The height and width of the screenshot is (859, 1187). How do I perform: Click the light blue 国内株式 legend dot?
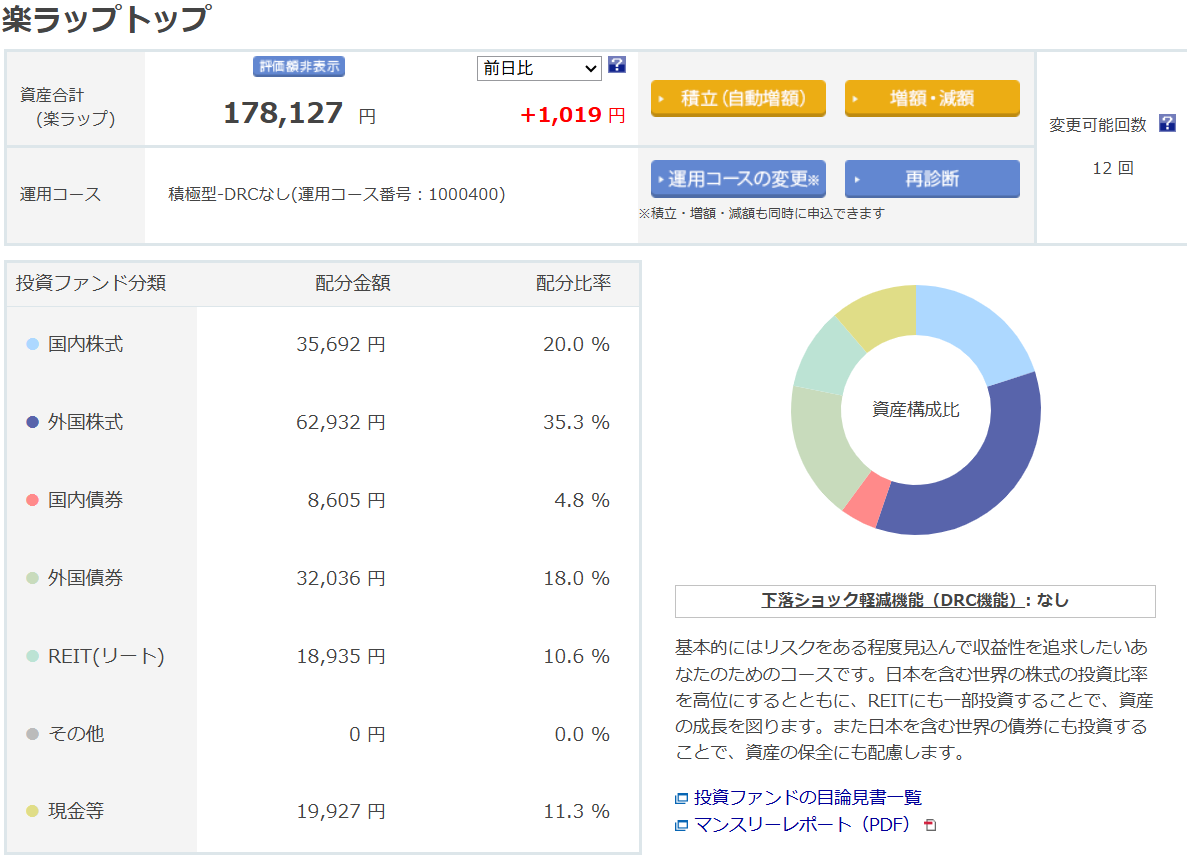33,344
